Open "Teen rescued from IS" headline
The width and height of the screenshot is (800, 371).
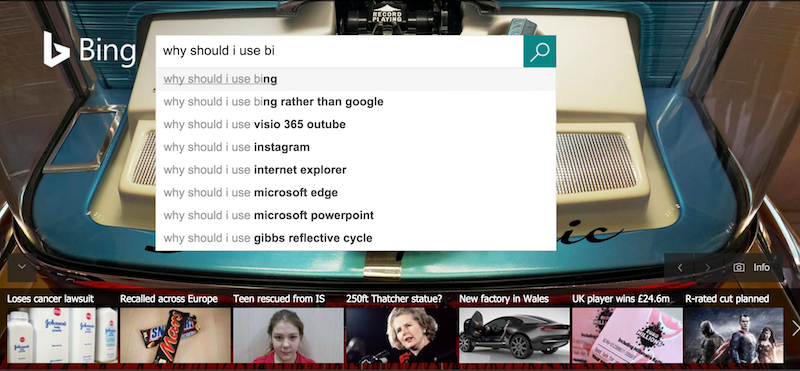click(x=279, y=299)
